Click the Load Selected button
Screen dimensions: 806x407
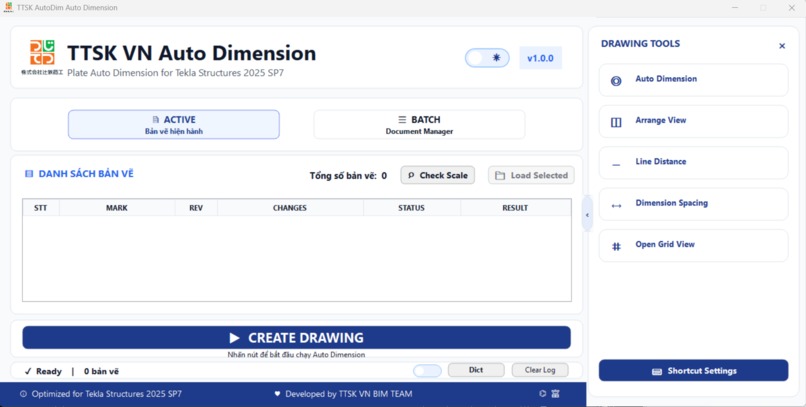click(x=531, y=175)
